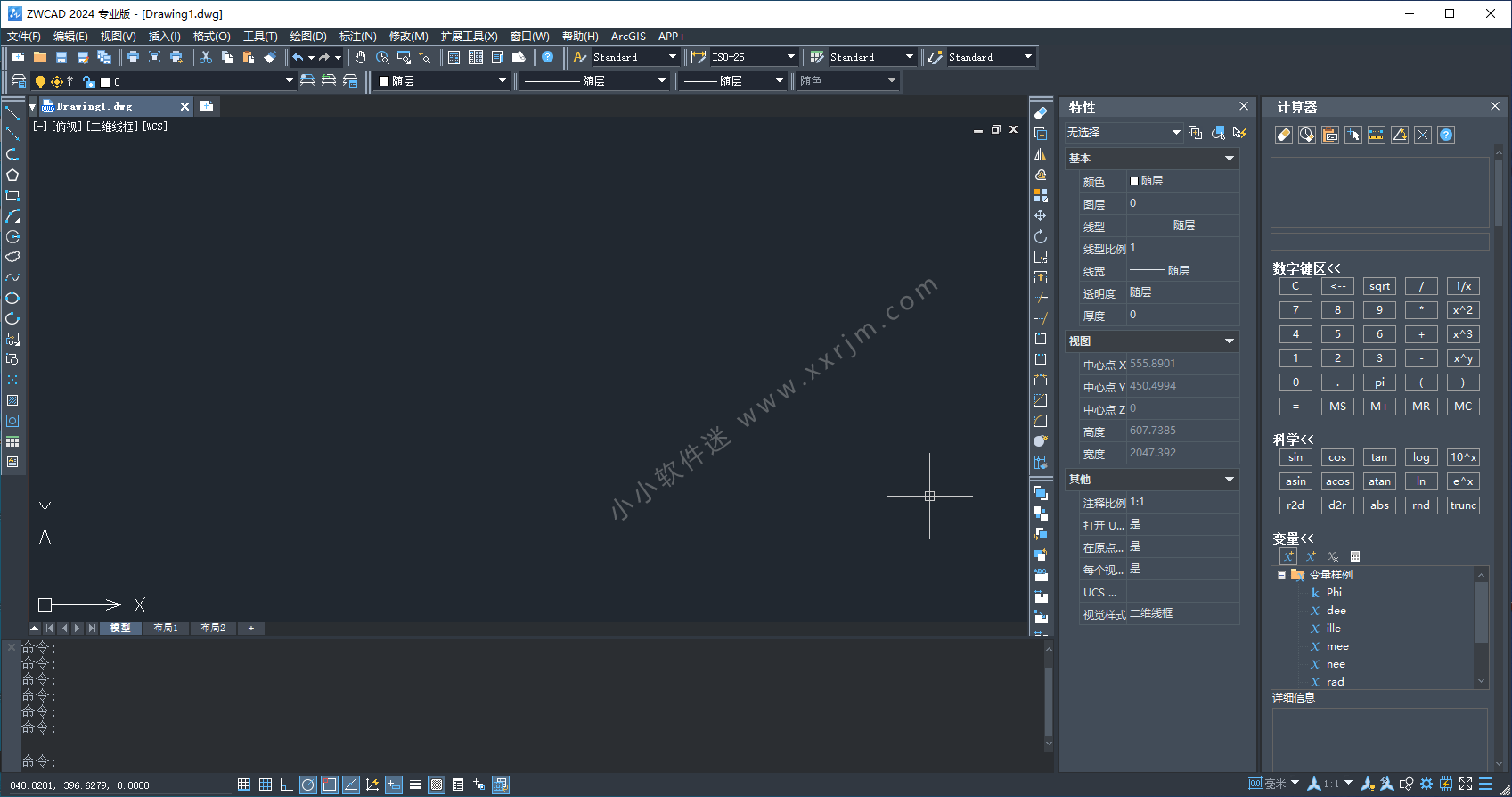Click the Match Properties brush icon
Image resolution: width=1512 pixels, height=797 pixels.
point(270,57)
